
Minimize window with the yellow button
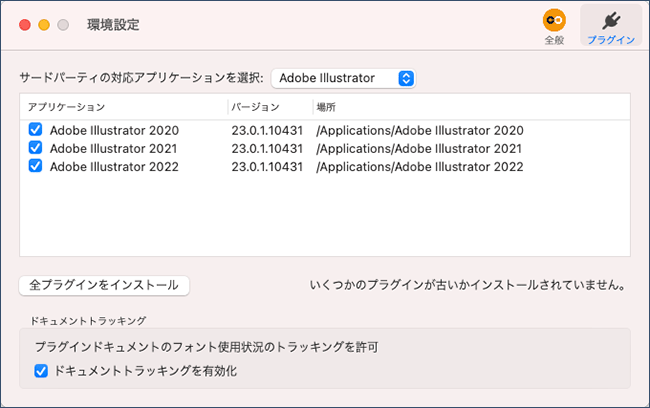[x=44, y=25]
